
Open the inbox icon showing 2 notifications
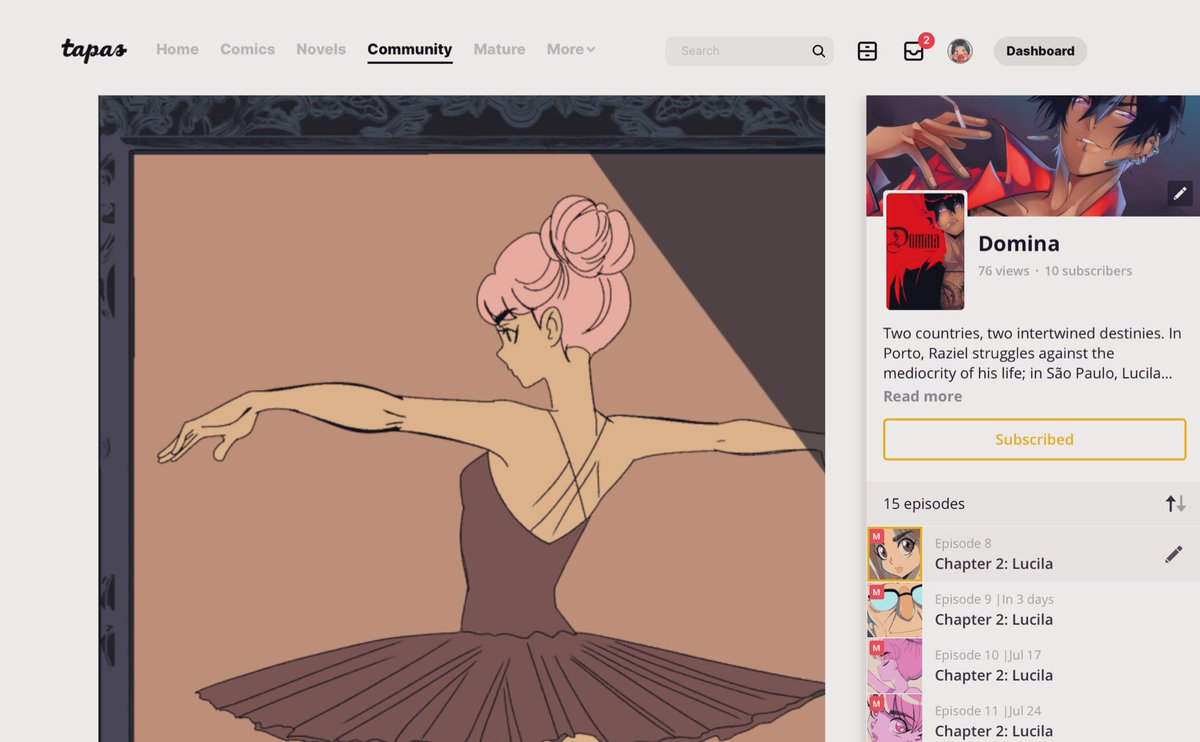pyautogui.click(x=914, y=50)
